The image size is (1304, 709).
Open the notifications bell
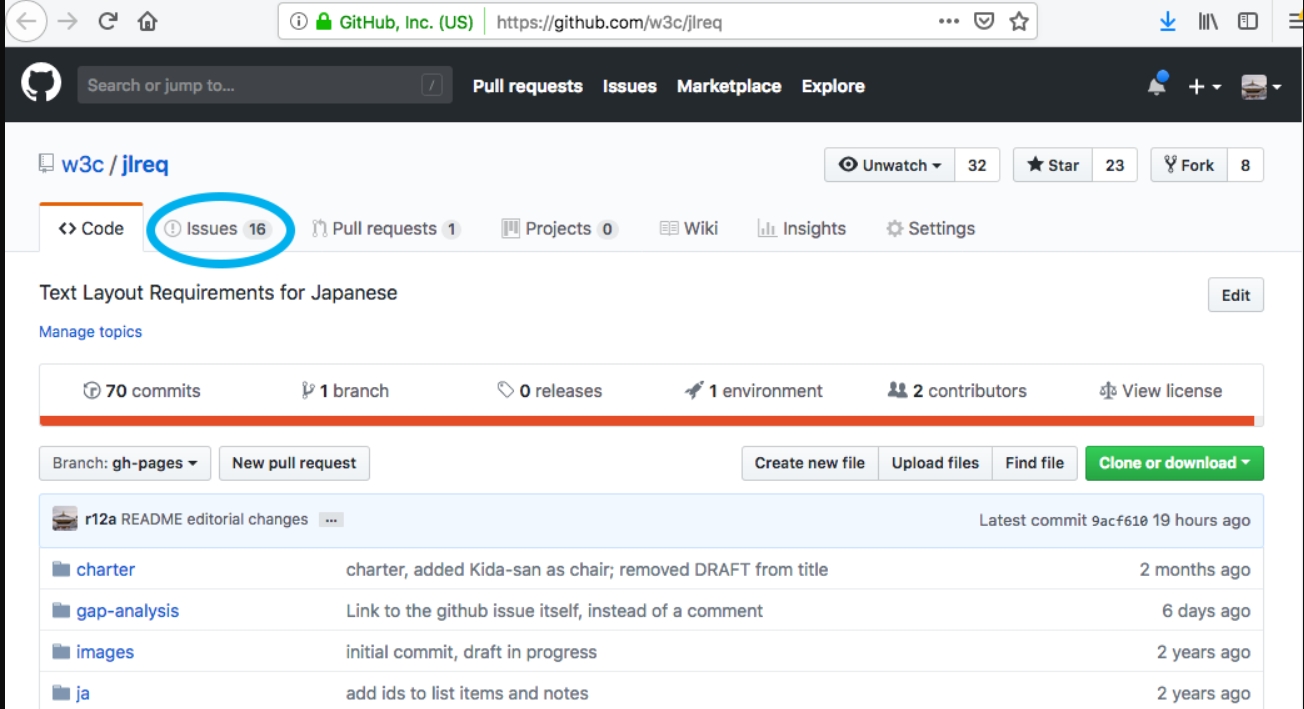[1157, 86]
